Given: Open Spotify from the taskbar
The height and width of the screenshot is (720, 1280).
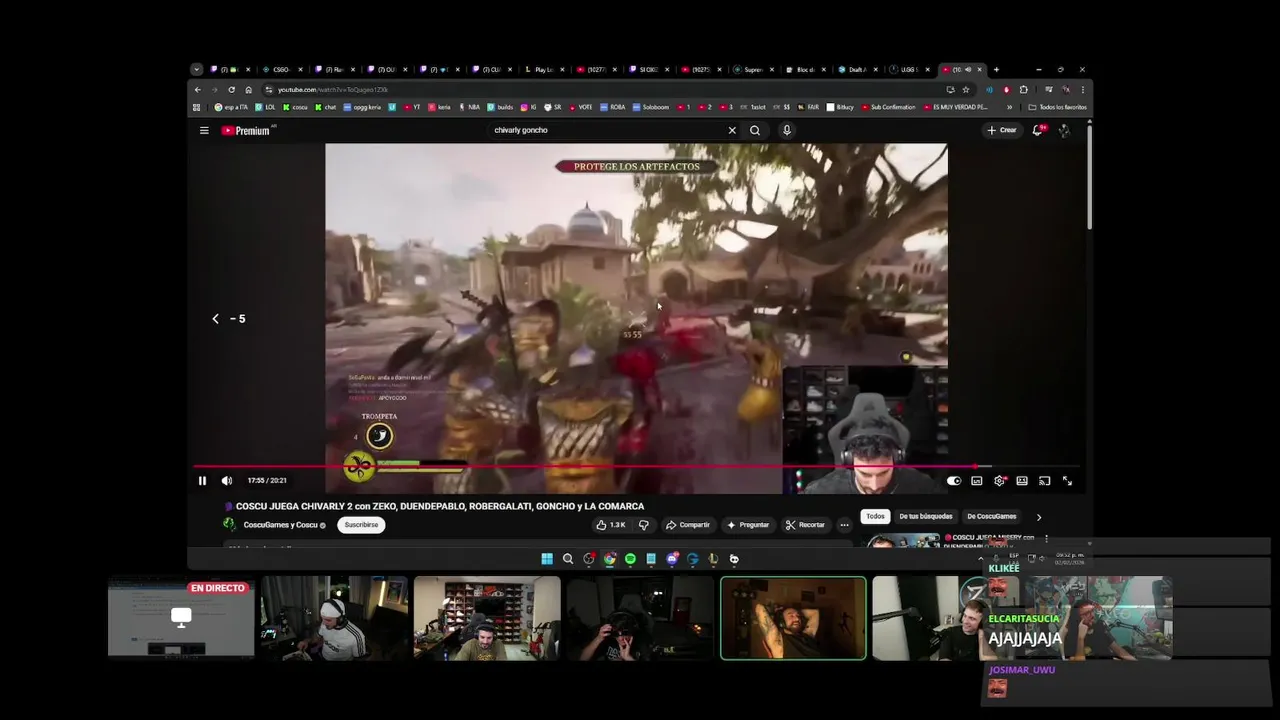Looking at the screenshot, I should tap(630, 559).
